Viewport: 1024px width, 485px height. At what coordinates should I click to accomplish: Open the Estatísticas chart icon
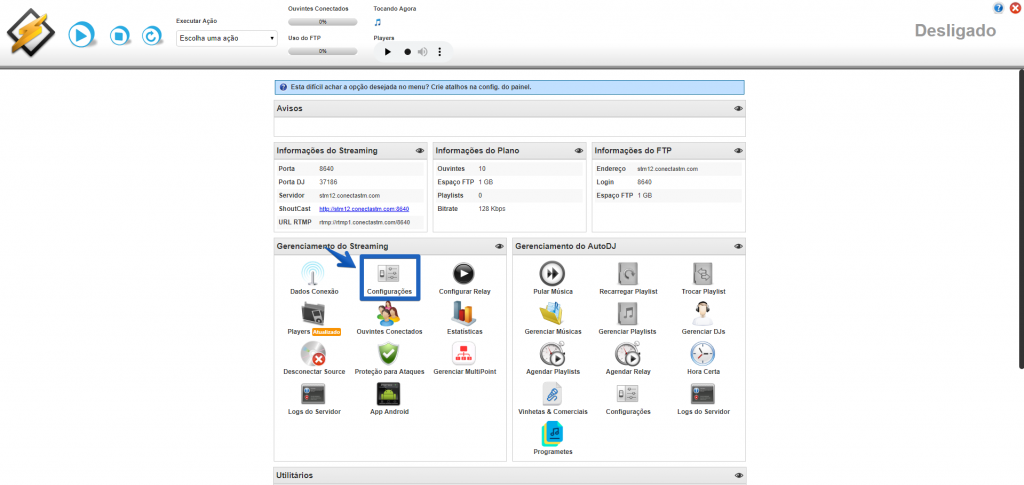point(464,313)
